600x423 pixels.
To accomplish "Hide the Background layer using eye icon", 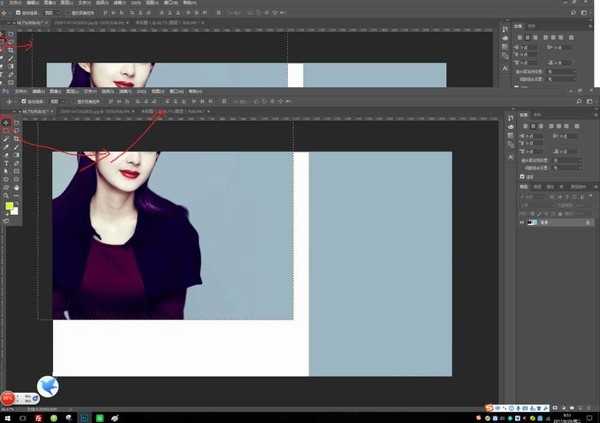I will [522, 223].
